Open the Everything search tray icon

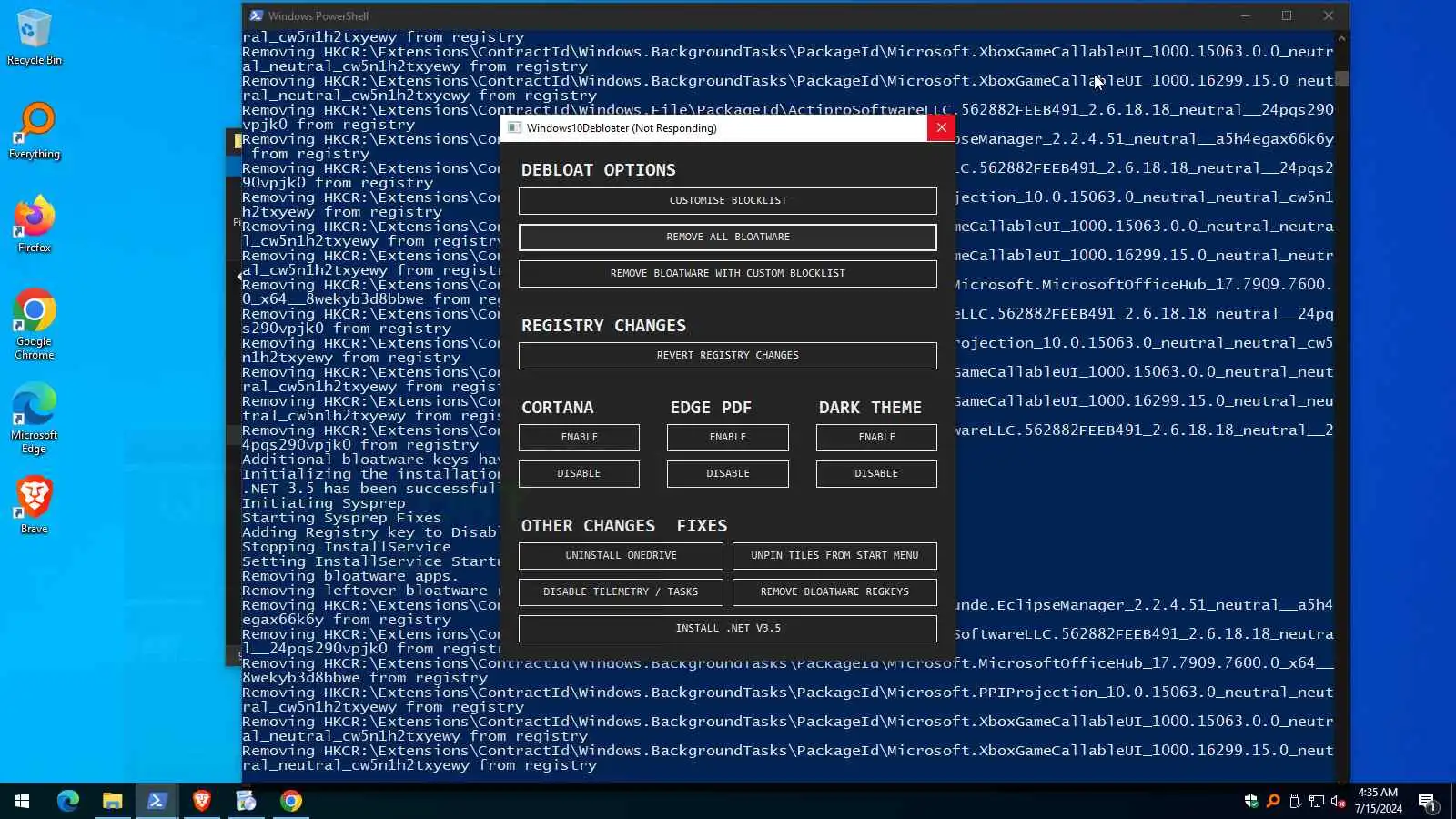tap(1273, 801)
